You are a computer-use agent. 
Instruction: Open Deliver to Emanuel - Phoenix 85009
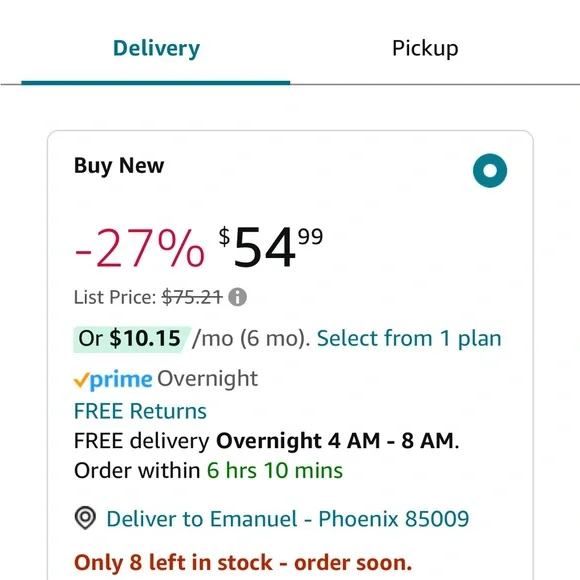(x=288, y=519)
